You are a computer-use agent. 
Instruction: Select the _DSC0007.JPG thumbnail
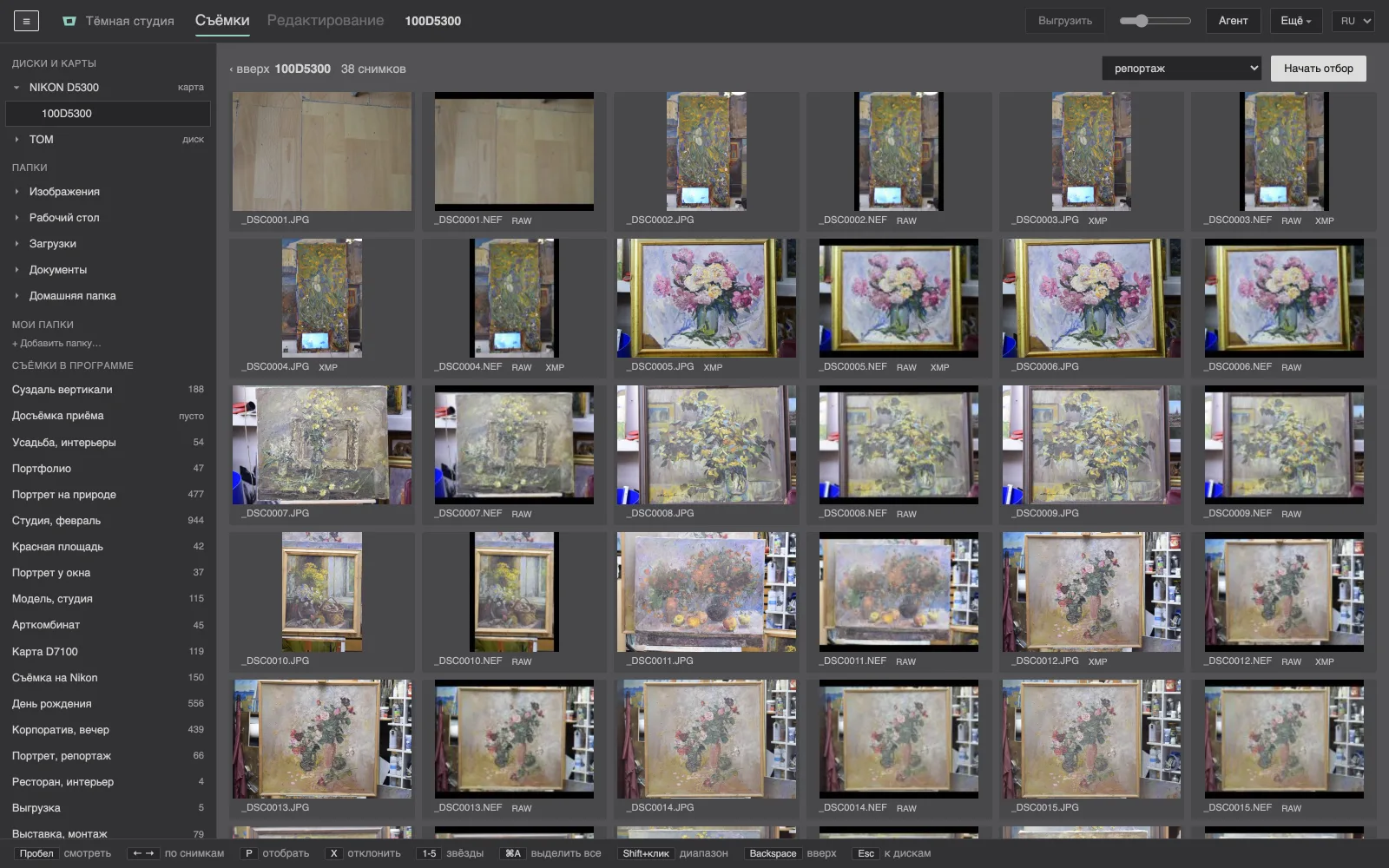pyautogui.click(x=322, y=445)
